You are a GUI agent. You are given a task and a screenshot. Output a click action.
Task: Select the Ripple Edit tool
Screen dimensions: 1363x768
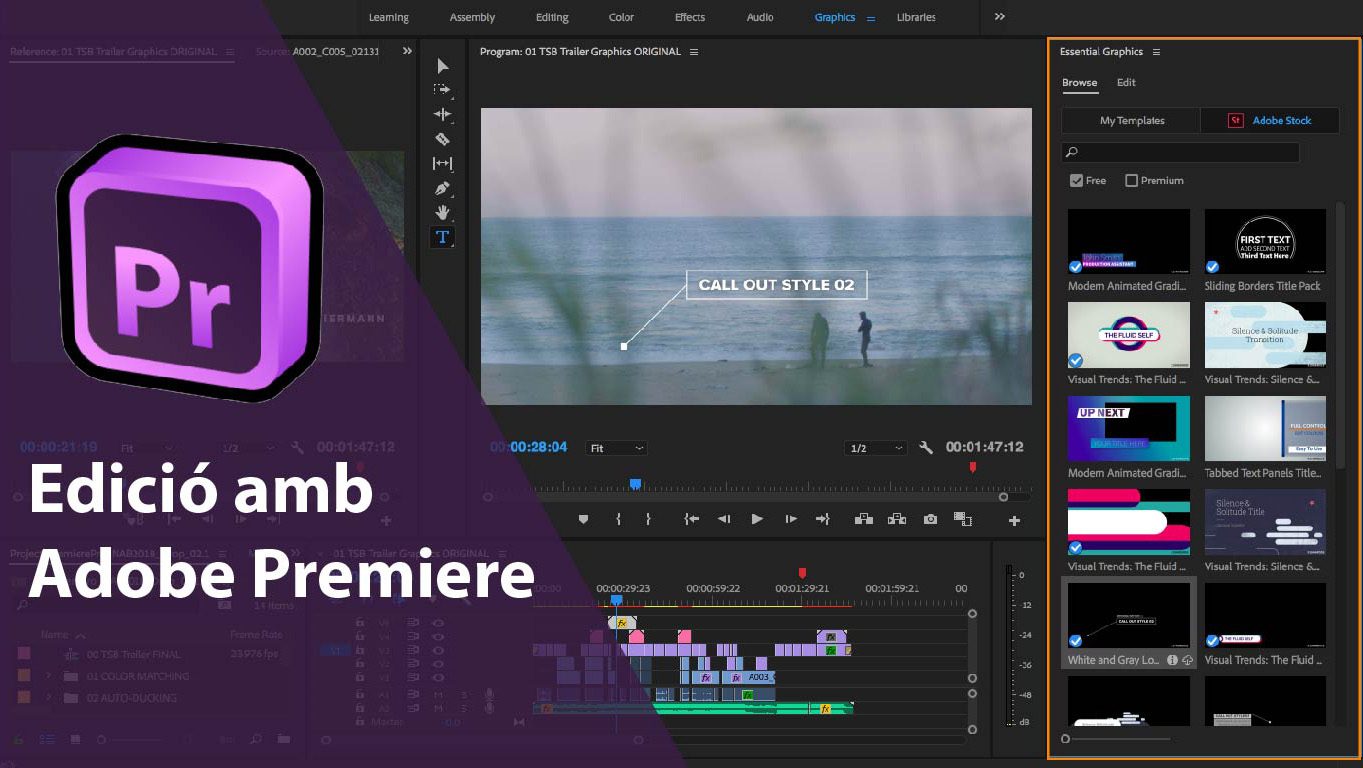tap(442, 114)
